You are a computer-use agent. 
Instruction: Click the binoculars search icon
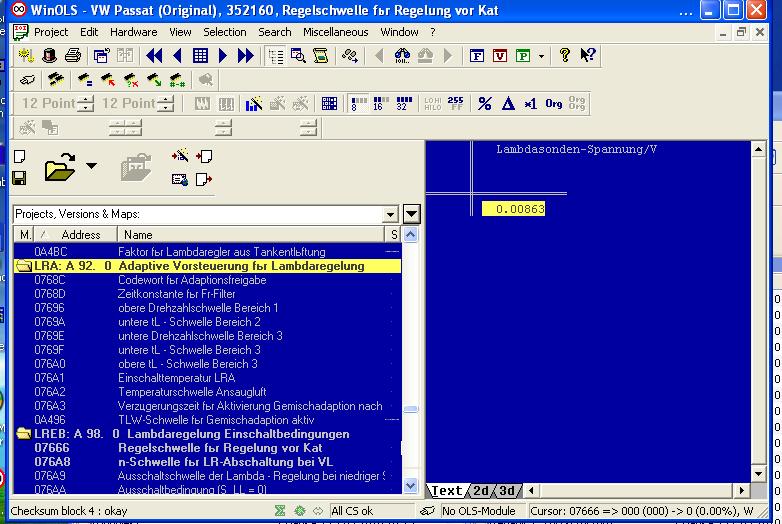[402, 55]
